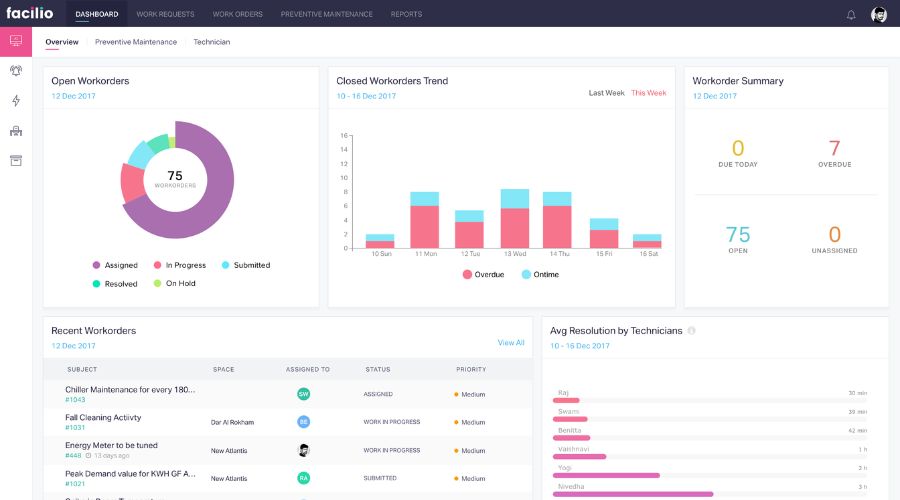Toggle the Ontime legend item
The width and height of the screenshot is (900, 500).
point(540,274)
